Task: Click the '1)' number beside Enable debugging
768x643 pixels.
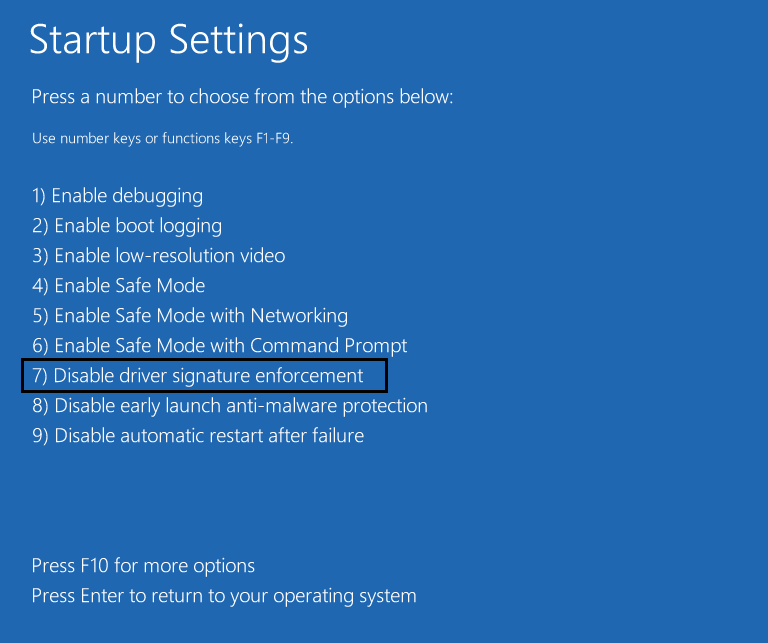Action: pos(40,196)
